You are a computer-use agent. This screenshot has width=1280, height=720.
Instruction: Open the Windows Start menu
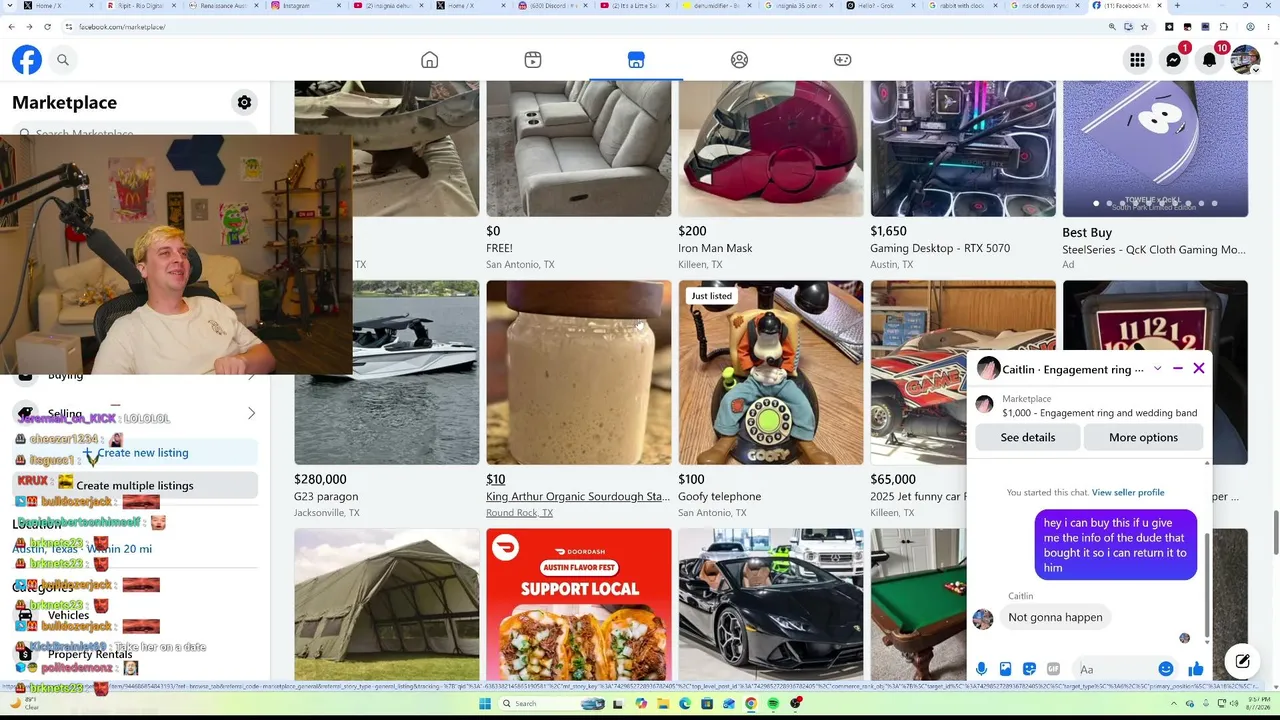[485, 704]
